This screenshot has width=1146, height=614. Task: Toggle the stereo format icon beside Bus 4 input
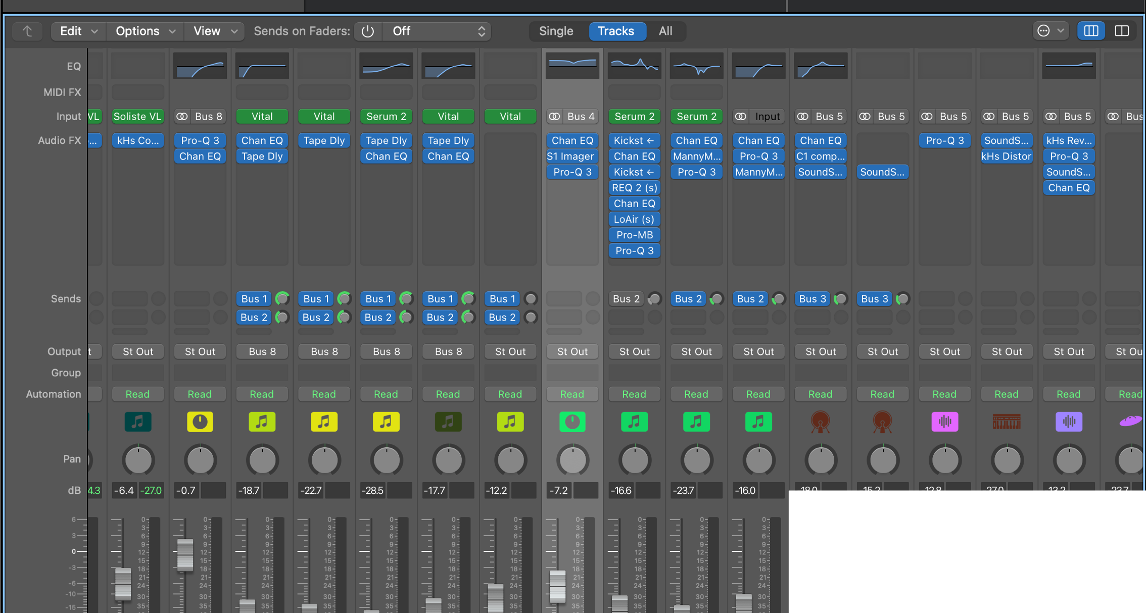(x=555, y=117)
